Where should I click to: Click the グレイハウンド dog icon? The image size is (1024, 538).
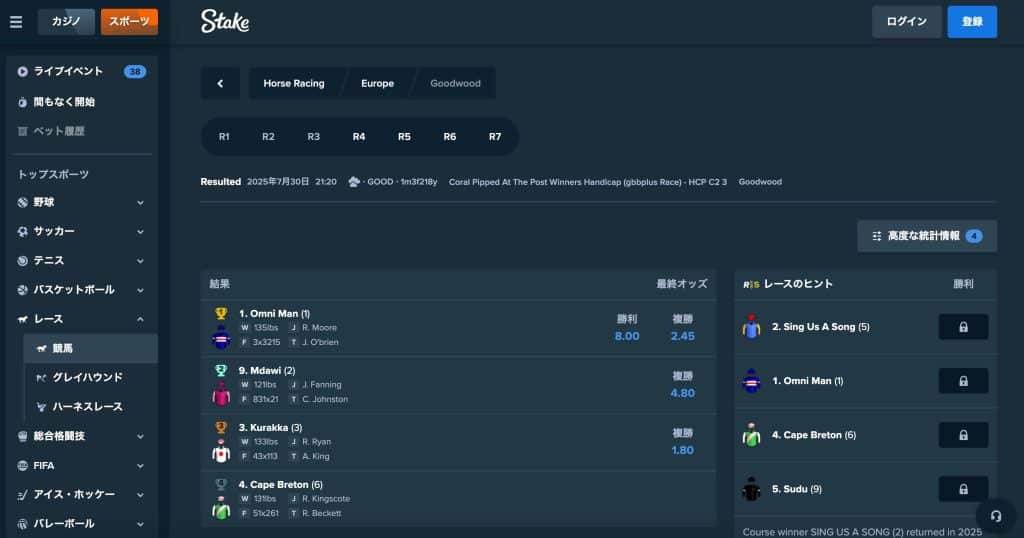pos(41,377)
